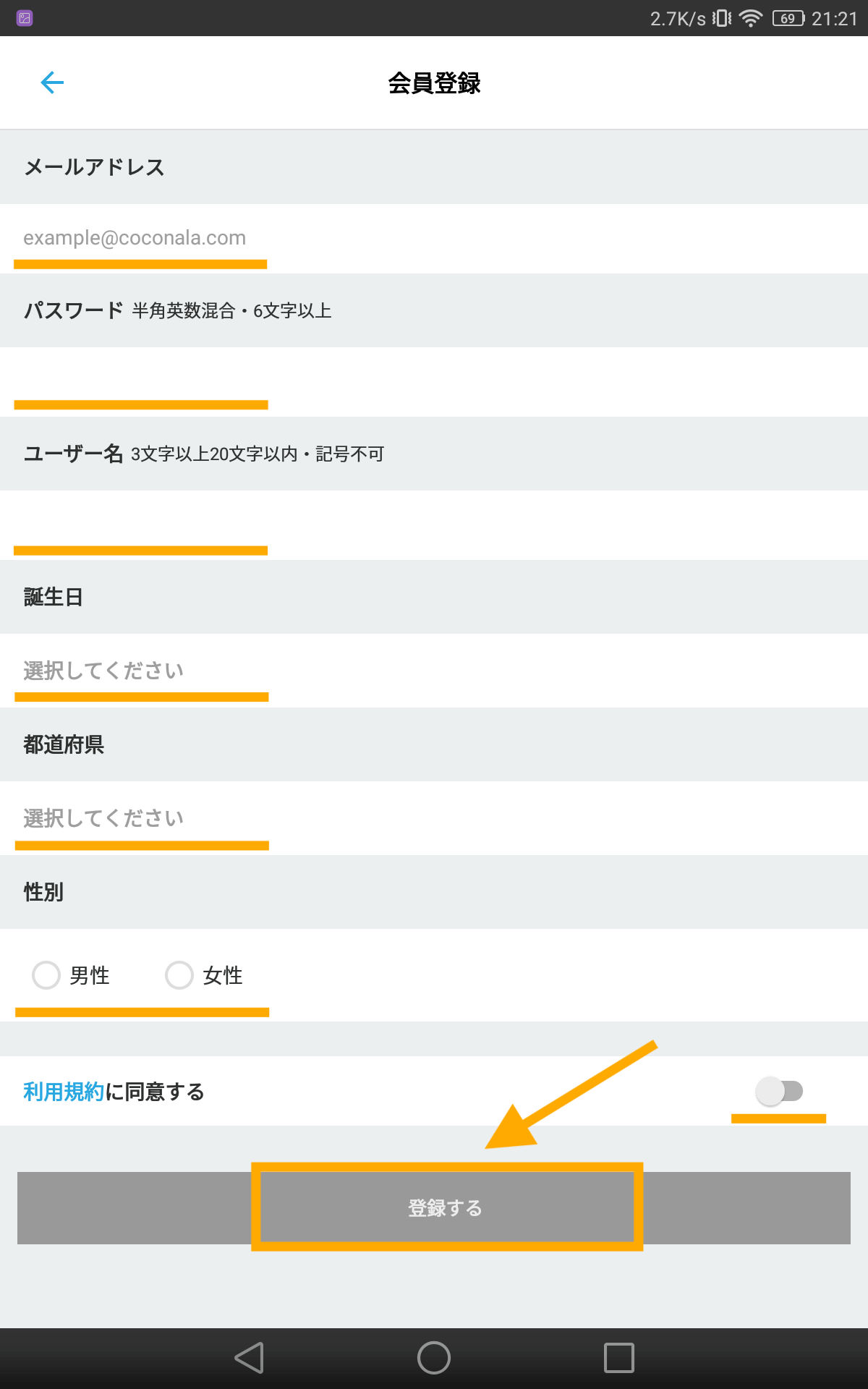Tap the battery indicator showing 69
Viewport: 868px width, 1389px height.
[788, 18]
